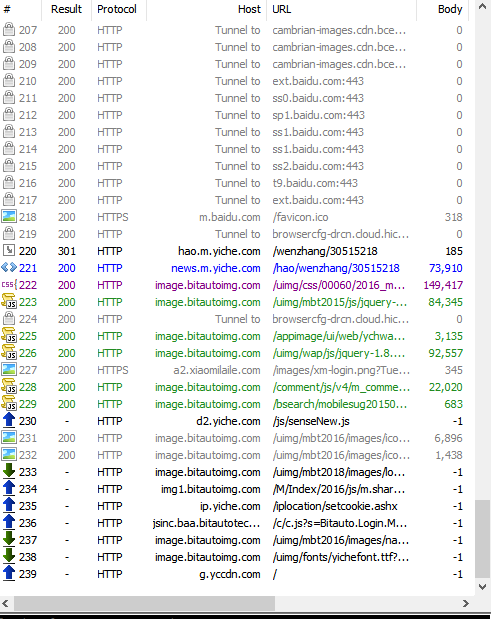The image size is (491, 619).
Task: Select URL /wenzhang/30515218
Action: click(x=325, y=251)
